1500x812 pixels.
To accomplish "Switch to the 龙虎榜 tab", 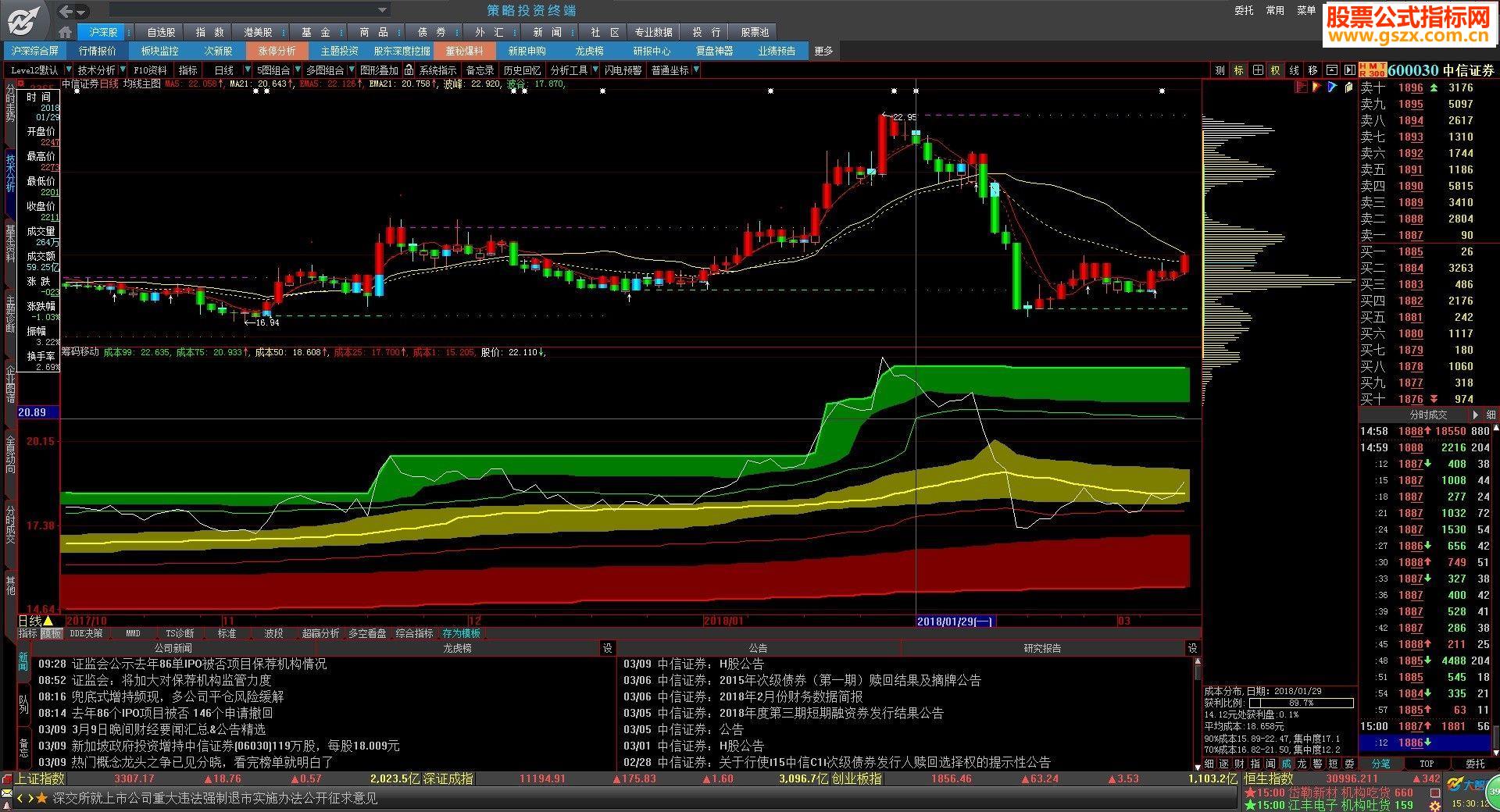I will point(457,648).
